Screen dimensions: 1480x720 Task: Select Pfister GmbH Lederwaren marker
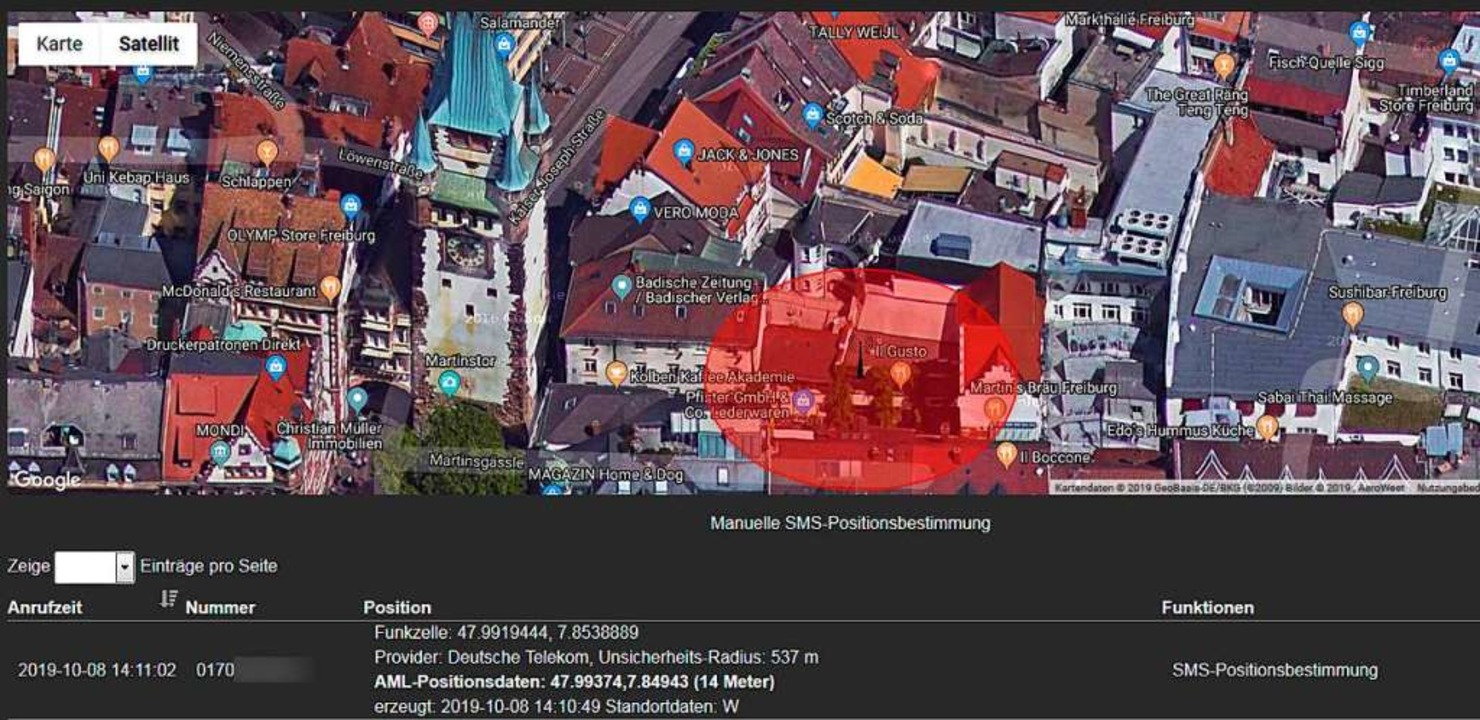pyautogui.click(x=802, y=402)
